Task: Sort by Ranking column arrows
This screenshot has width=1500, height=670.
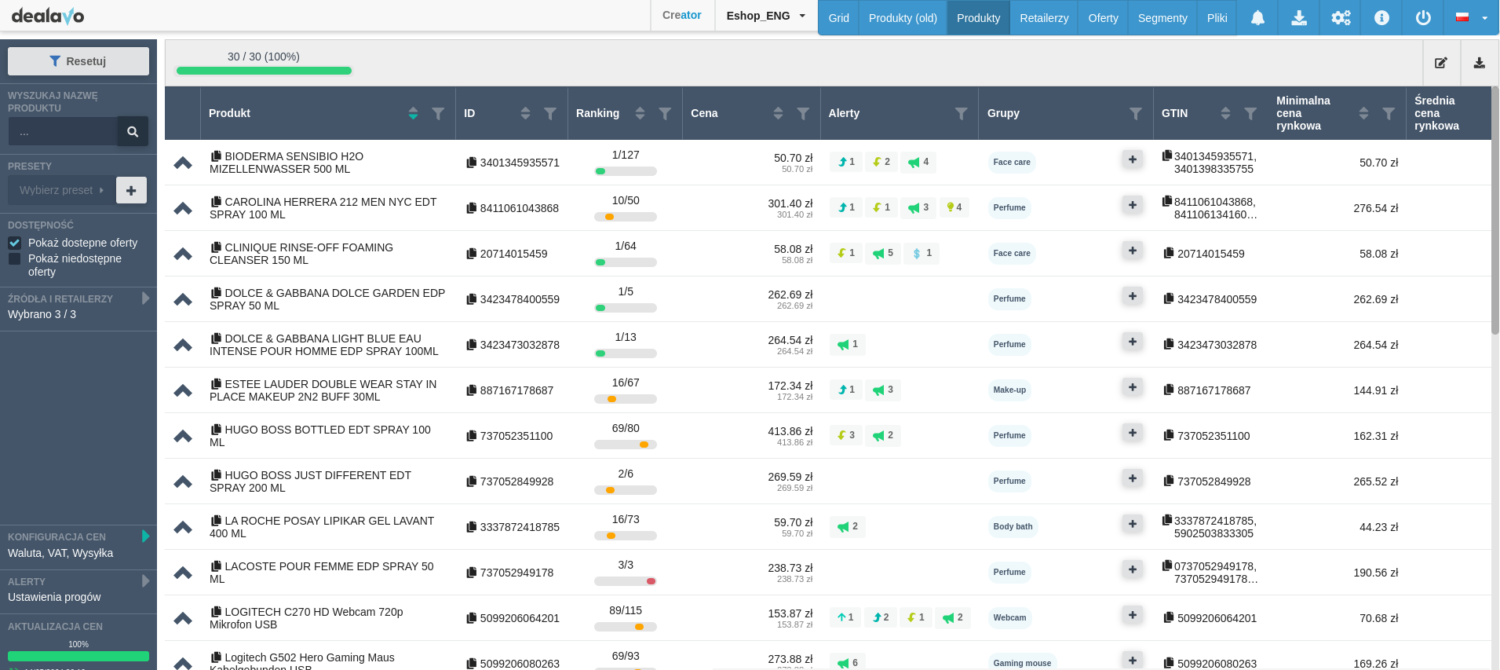Action: tap(640, 114)
